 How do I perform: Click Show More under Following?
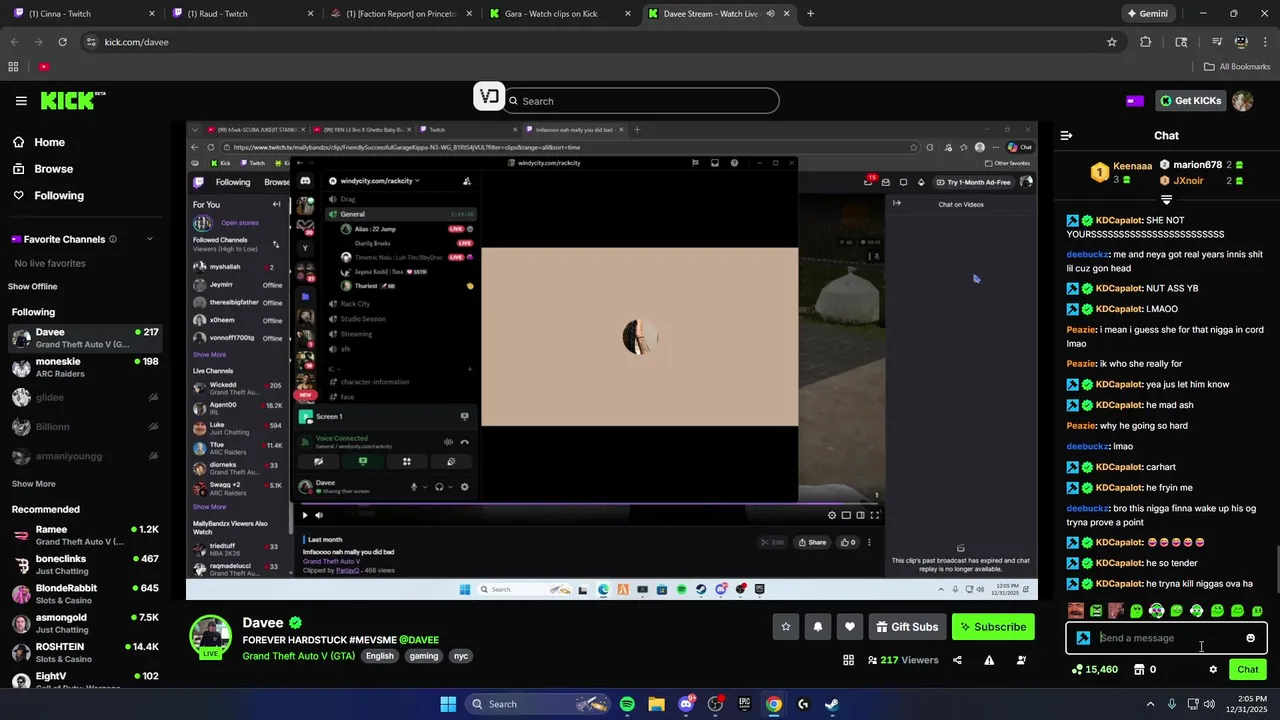(x=33, y=484)
